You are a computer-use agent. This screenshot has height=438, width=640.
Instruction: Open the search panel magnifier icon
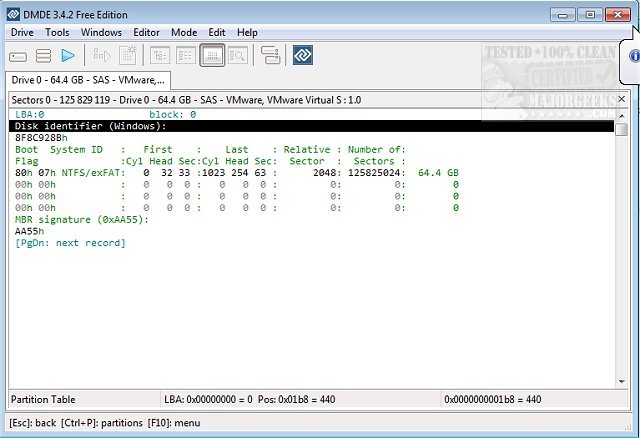coord(238,55)
